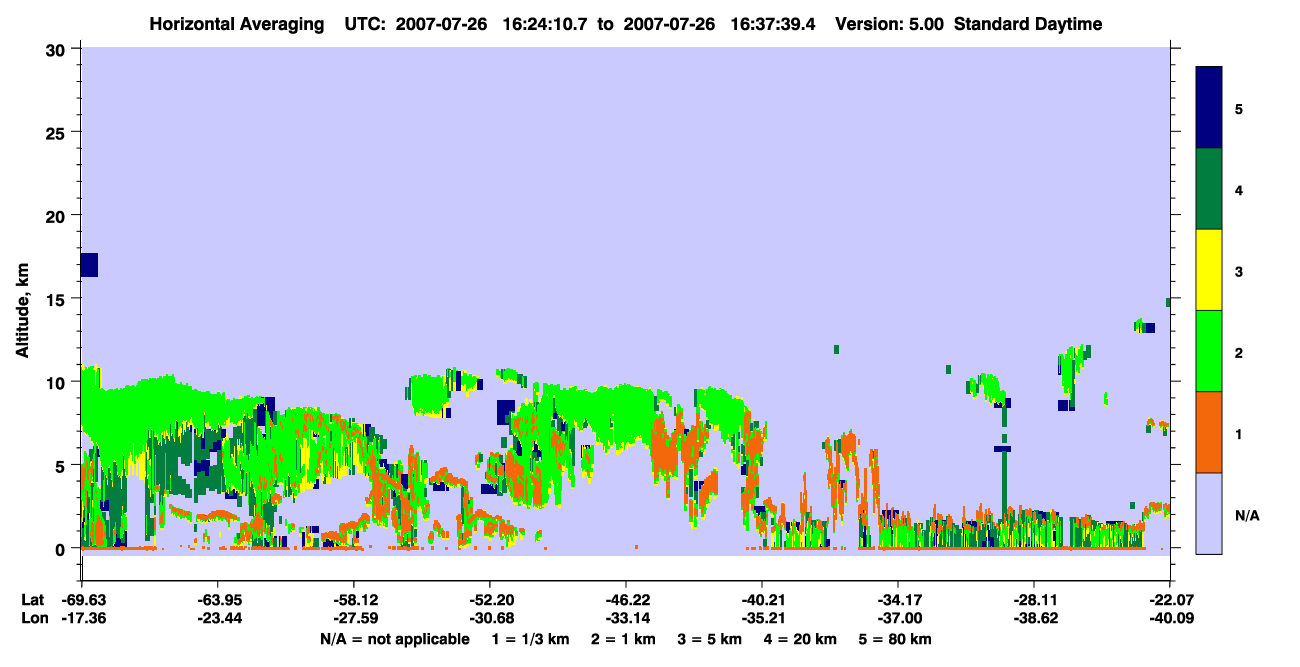Click the bright green colorbar segment labeled 2

[1209, 351]
